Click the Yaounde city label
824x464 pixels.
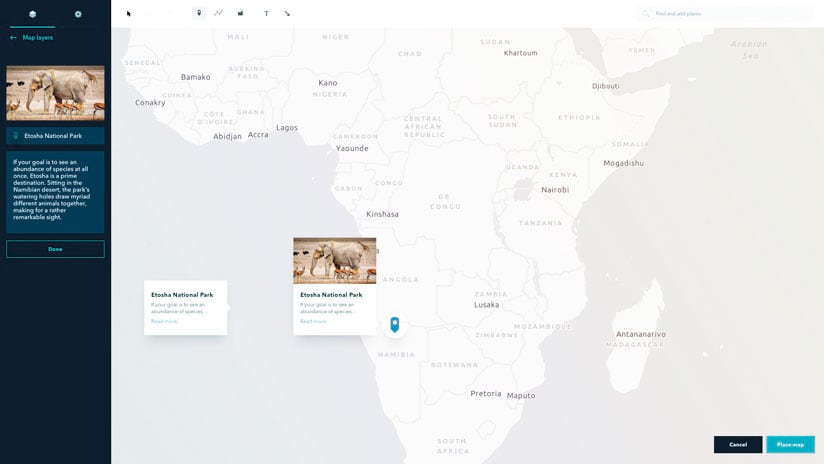point(352,149)
